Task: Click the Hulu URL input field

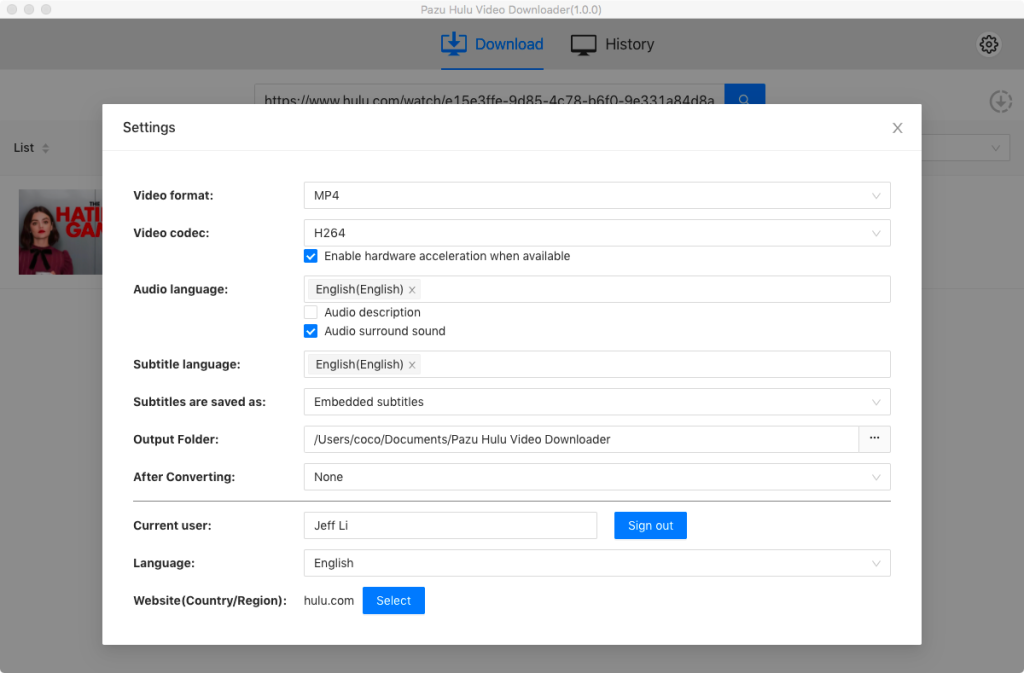Action: (489, 95)
